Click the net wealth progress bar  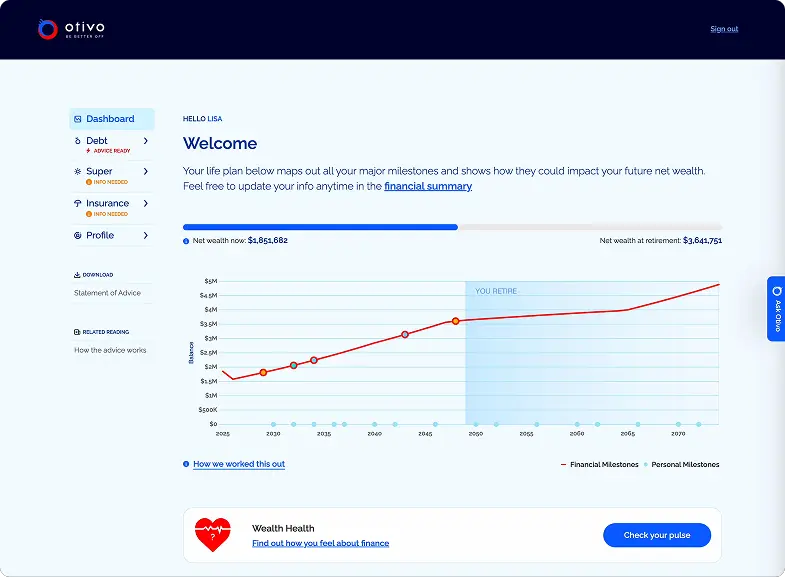click(452, 227)
